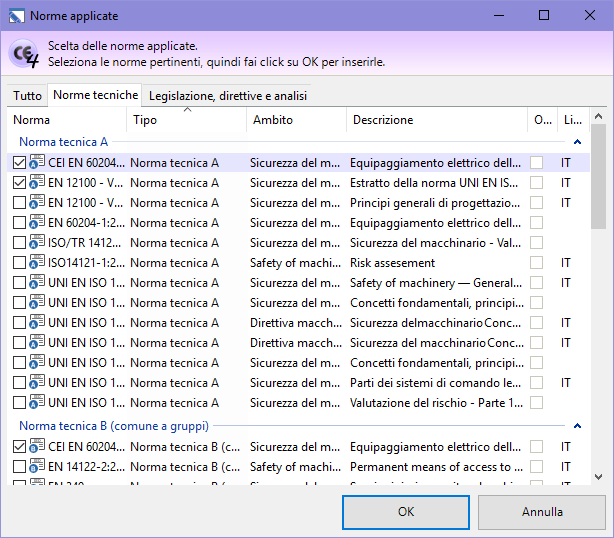Uncheck the CEI EN 60204 checkbox in Norma tecnica A
614x538 pixels.
(19, 162)
